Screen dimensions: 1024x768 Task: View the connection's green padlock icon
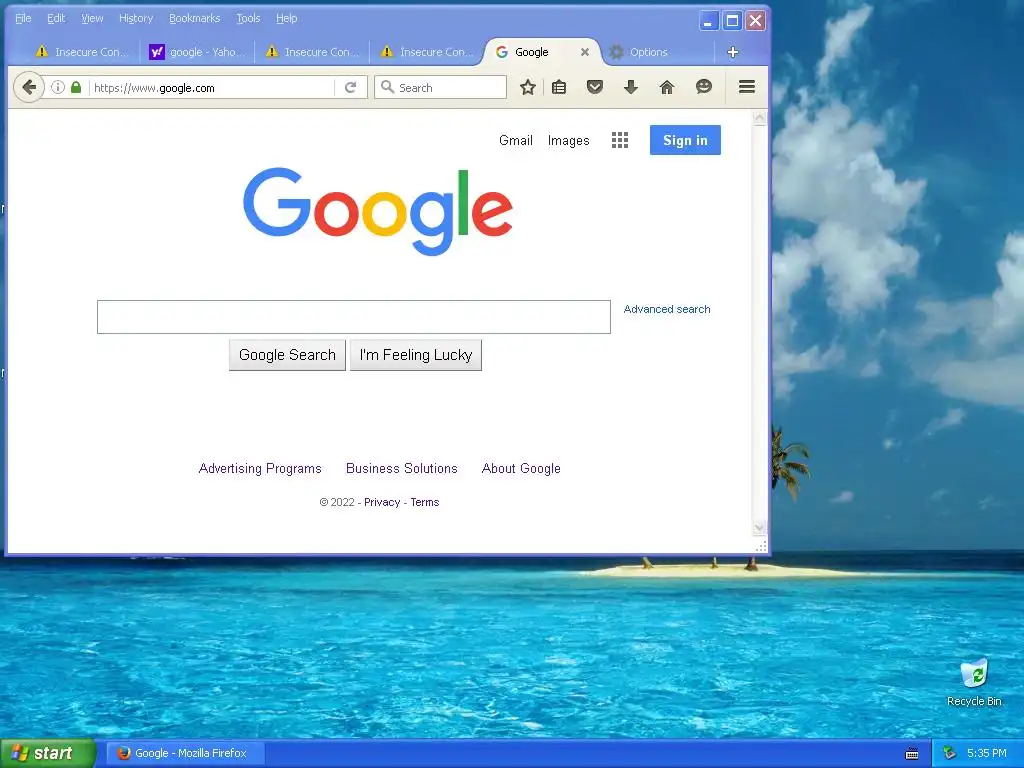[76, 87]
